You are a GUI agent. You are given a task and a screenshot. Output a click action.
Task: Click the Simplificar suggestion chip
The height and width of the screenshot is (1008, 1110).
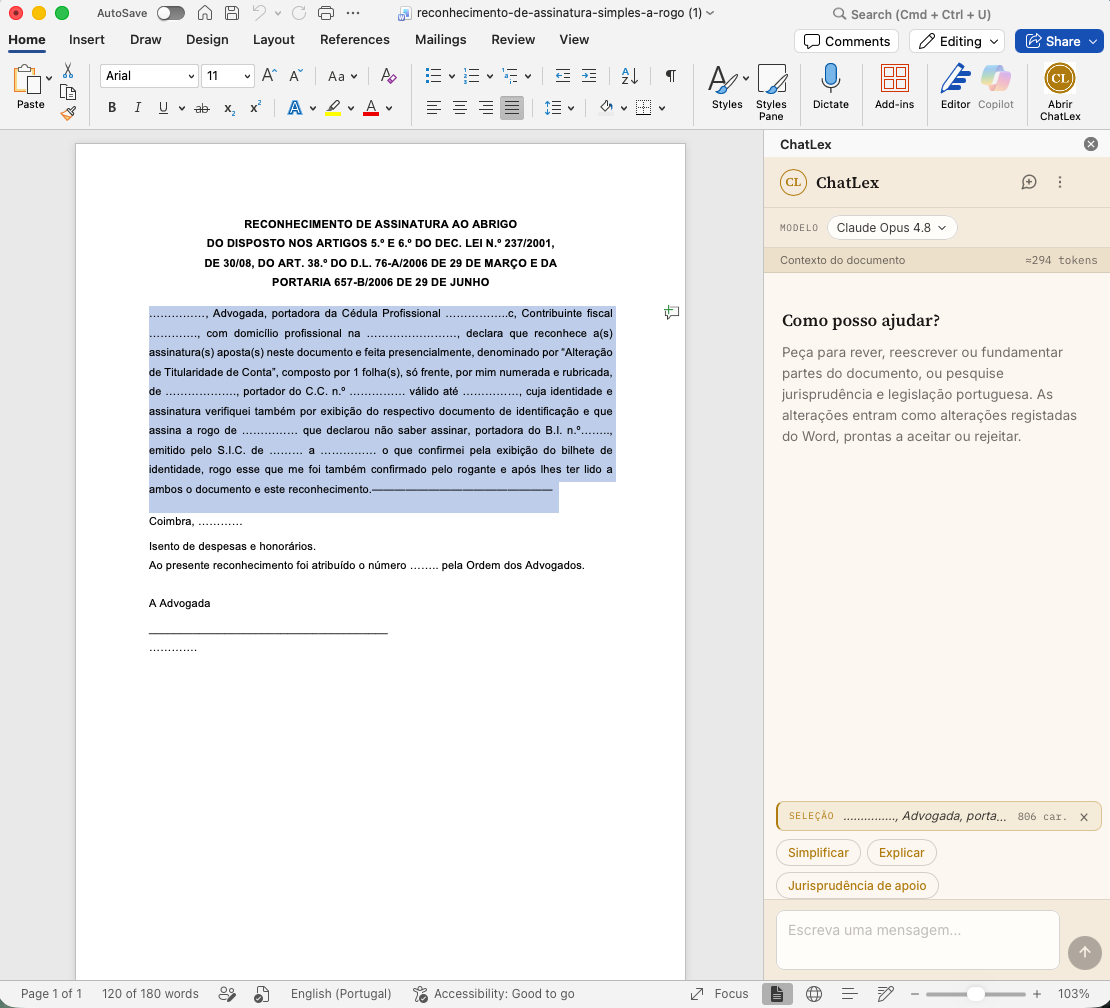coord(818,852)
